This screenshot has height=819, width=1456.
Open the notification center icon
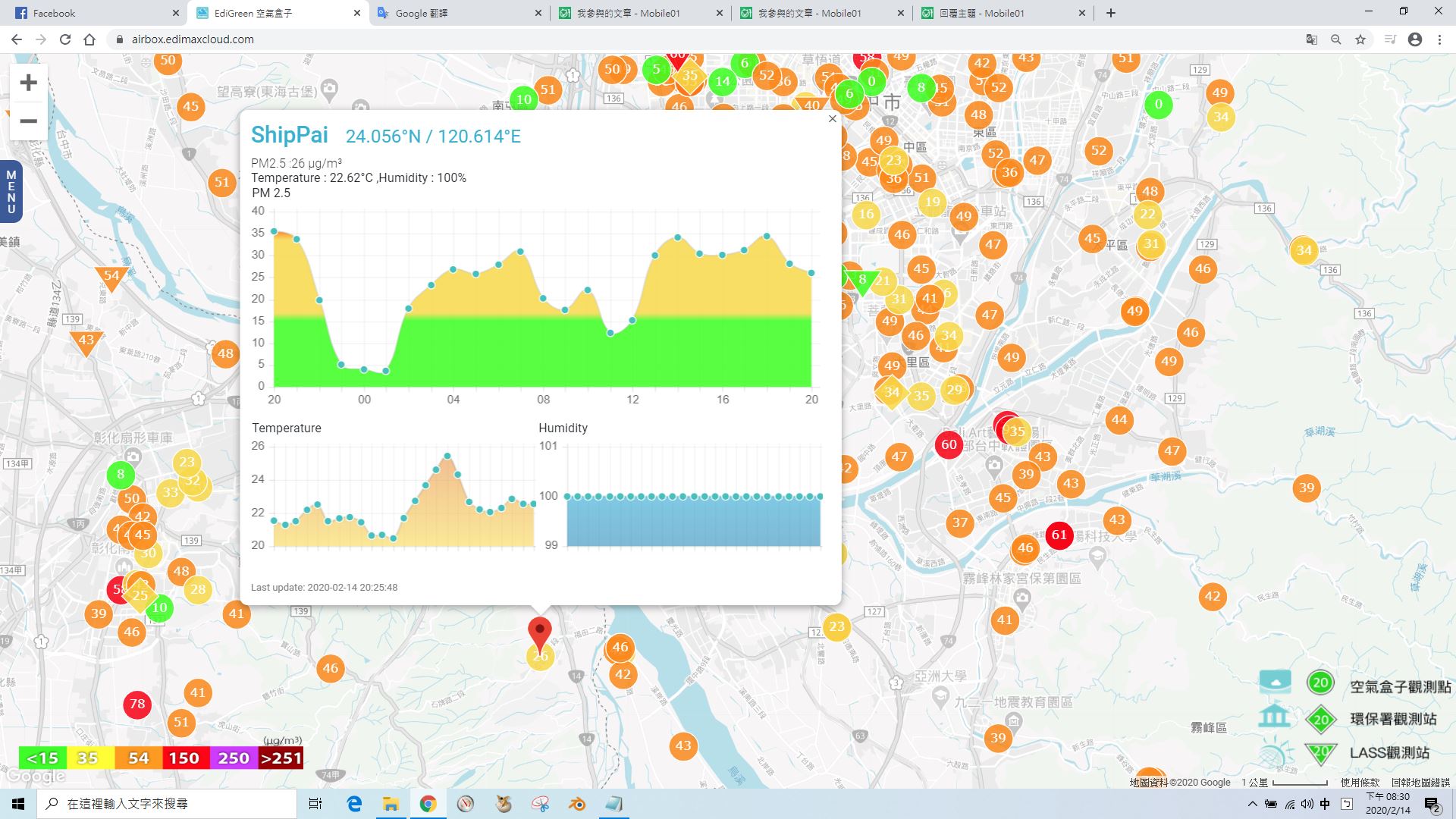pyautogui.click(x=1432, y=805)
